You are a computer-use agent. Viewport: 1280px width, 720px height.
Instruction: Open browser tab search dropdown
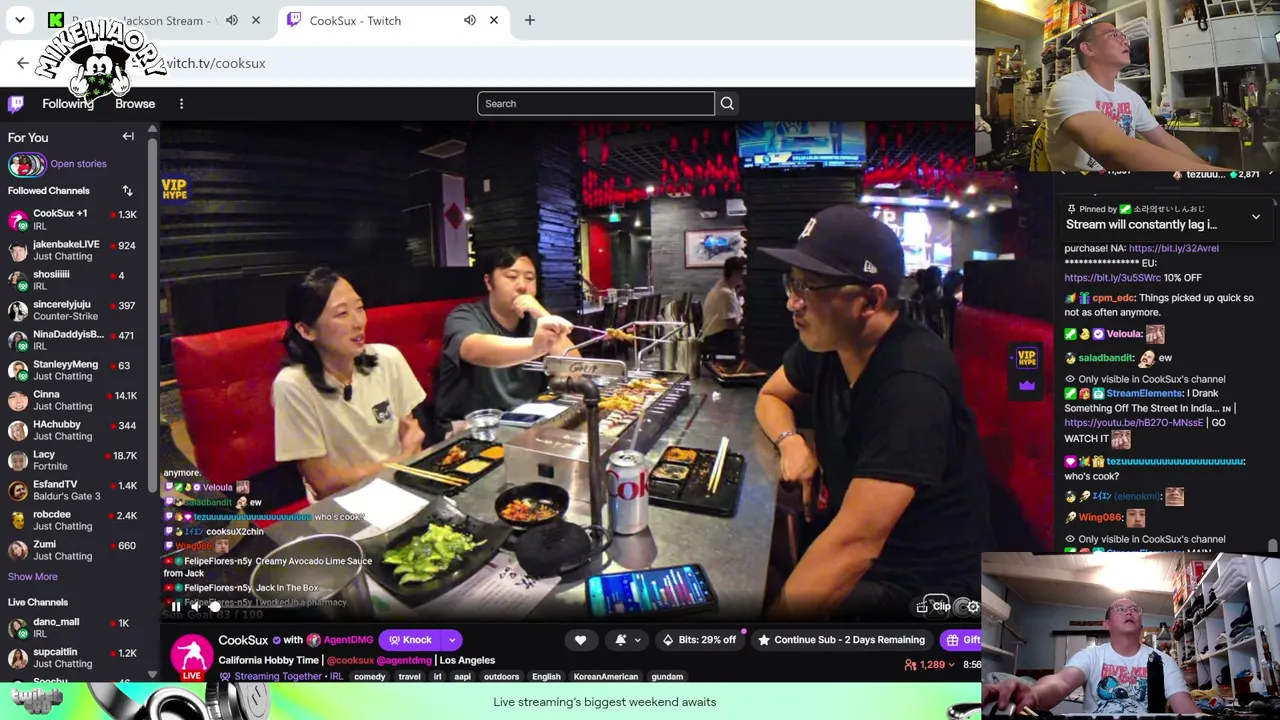click(20, 20)
